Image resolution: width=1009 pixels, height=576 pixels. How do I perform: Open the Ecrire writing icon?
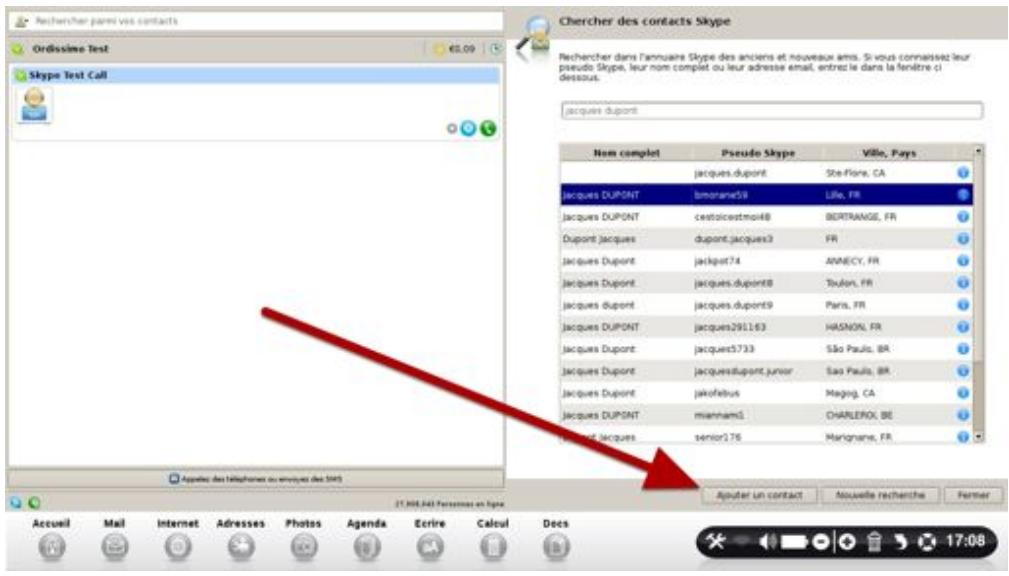[429, 547]
